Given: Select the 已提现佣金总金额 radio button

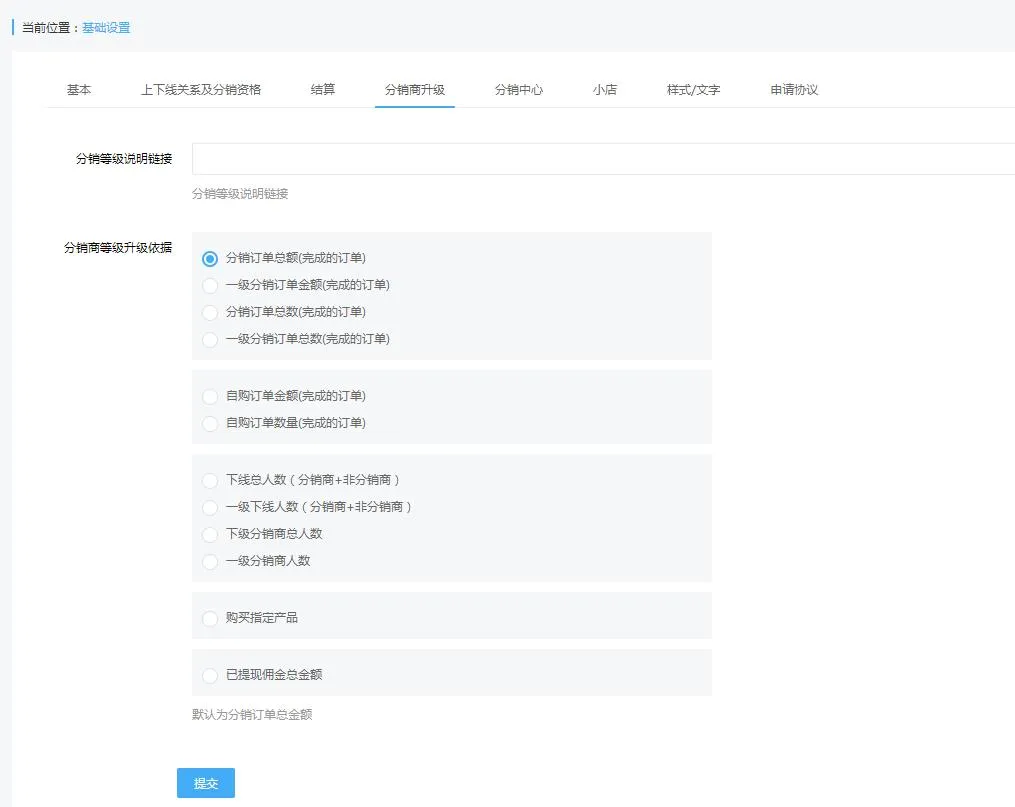Looking at the screenshot, I should click(210, 676).
